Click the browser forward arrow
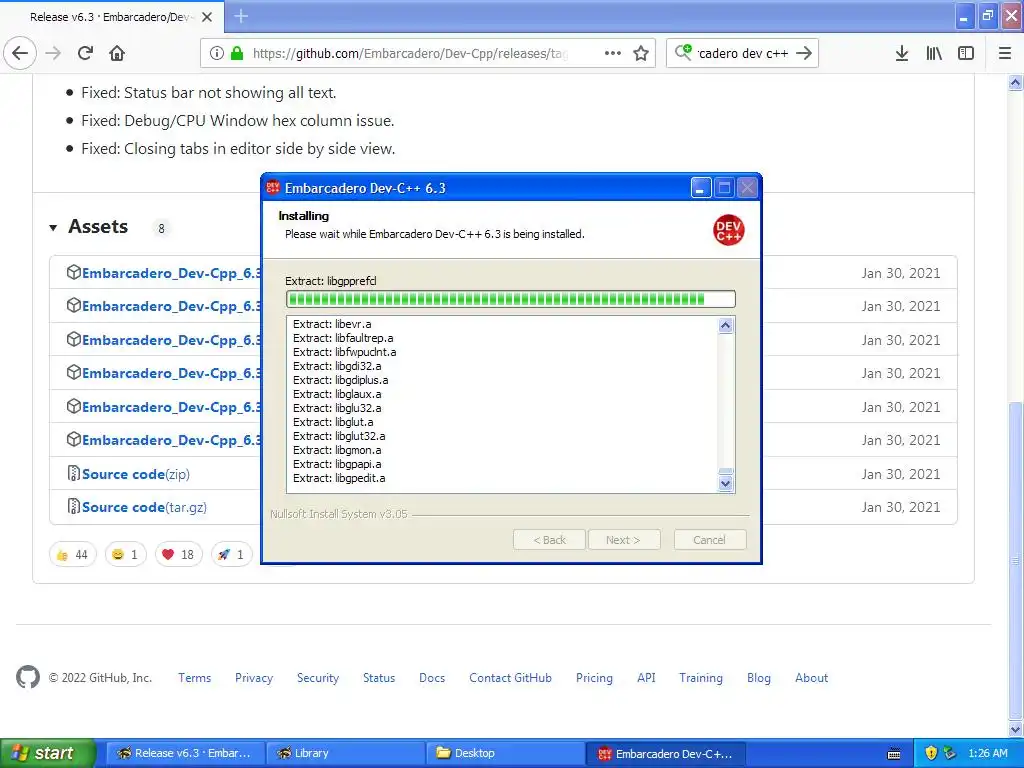The width and height of the screenshot is (1024, 768). [x=53, y=53]
